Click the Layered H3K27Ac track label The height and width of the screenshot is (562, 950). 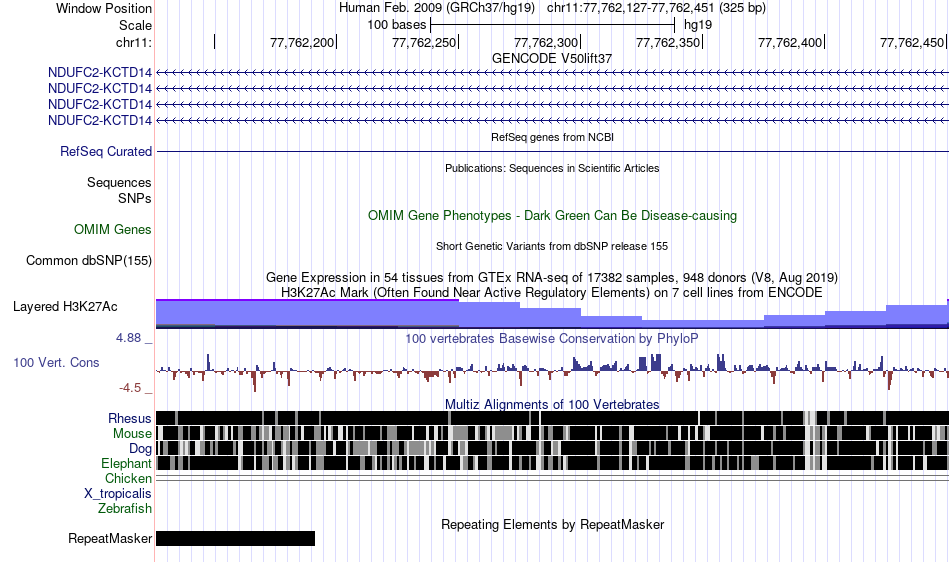pos(65,306)
